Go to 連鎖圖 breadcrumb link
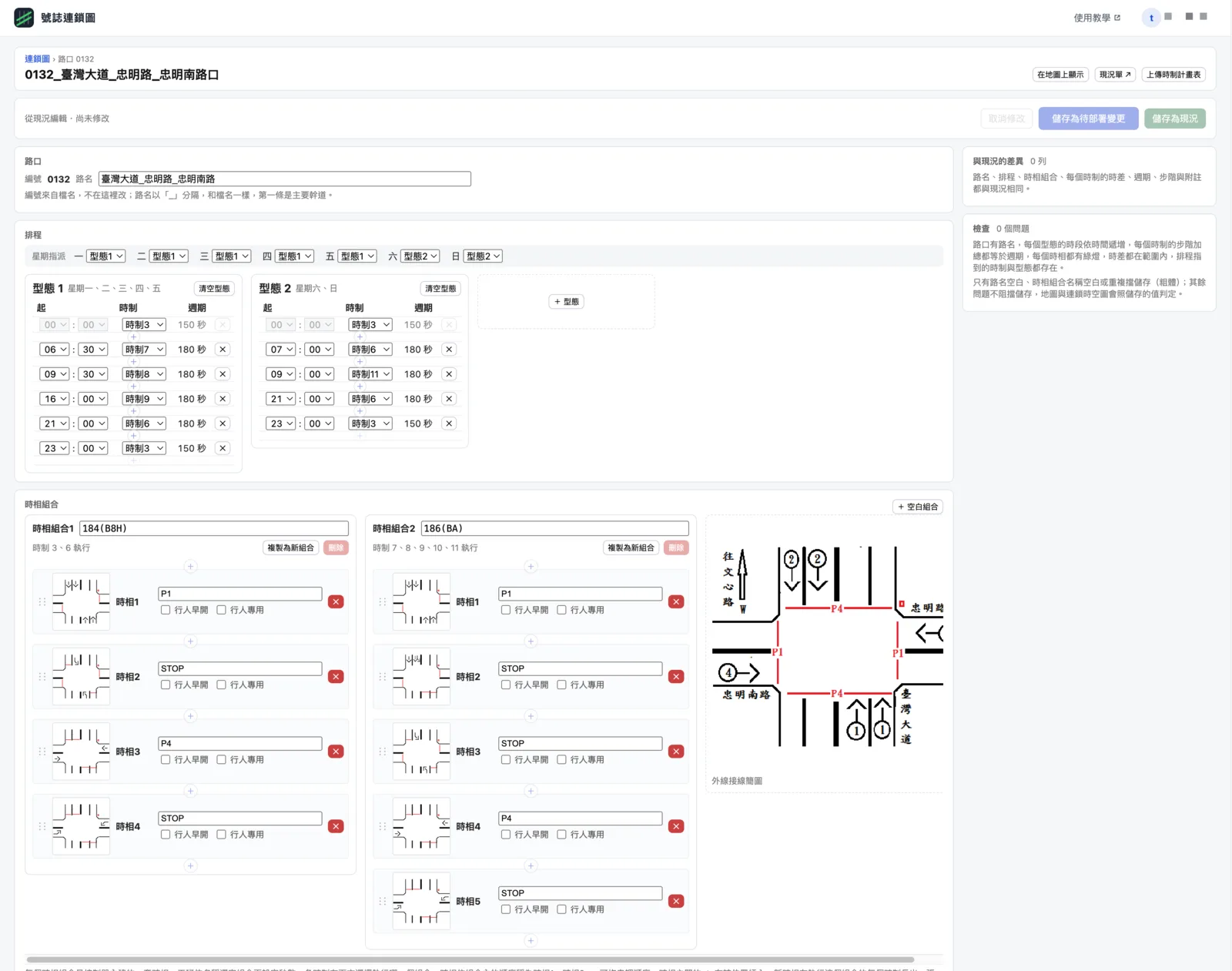This screenshot has height=971, width=1232. (x=37, y=59)
